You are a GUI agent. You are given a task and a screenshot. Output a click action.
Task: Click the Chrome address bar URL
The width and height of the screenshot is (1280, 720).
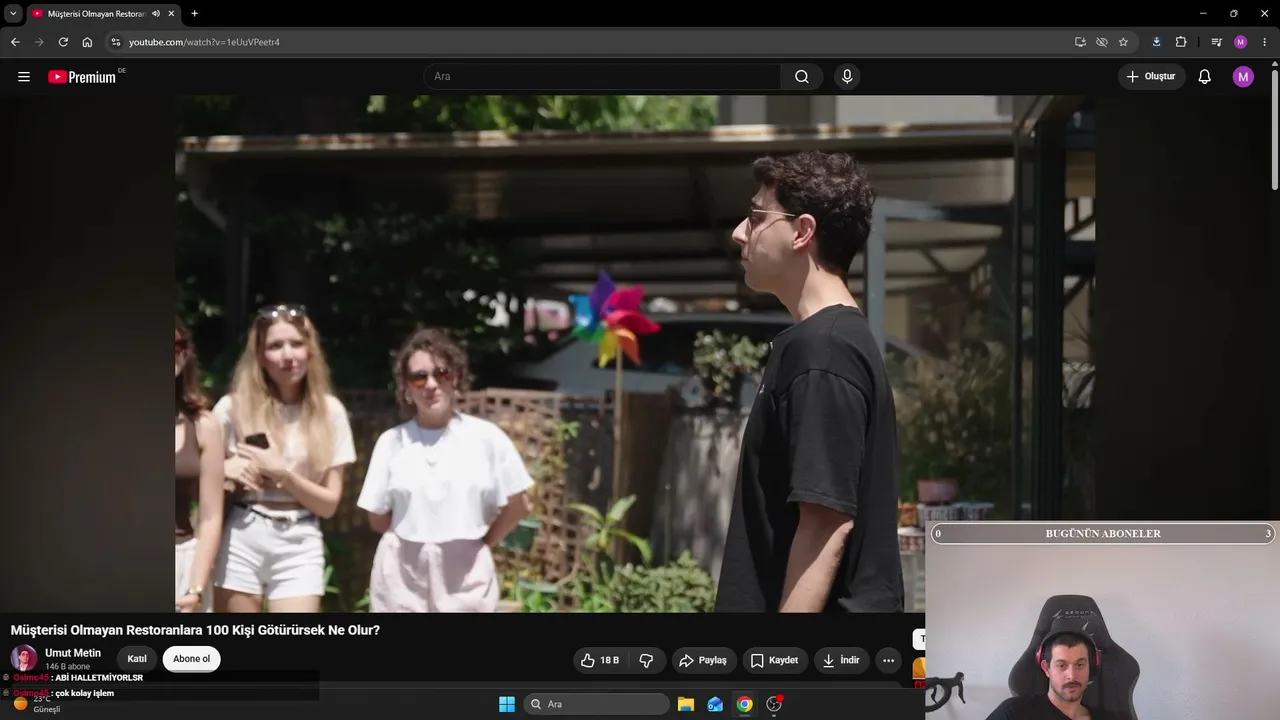[x=204, y=42]
